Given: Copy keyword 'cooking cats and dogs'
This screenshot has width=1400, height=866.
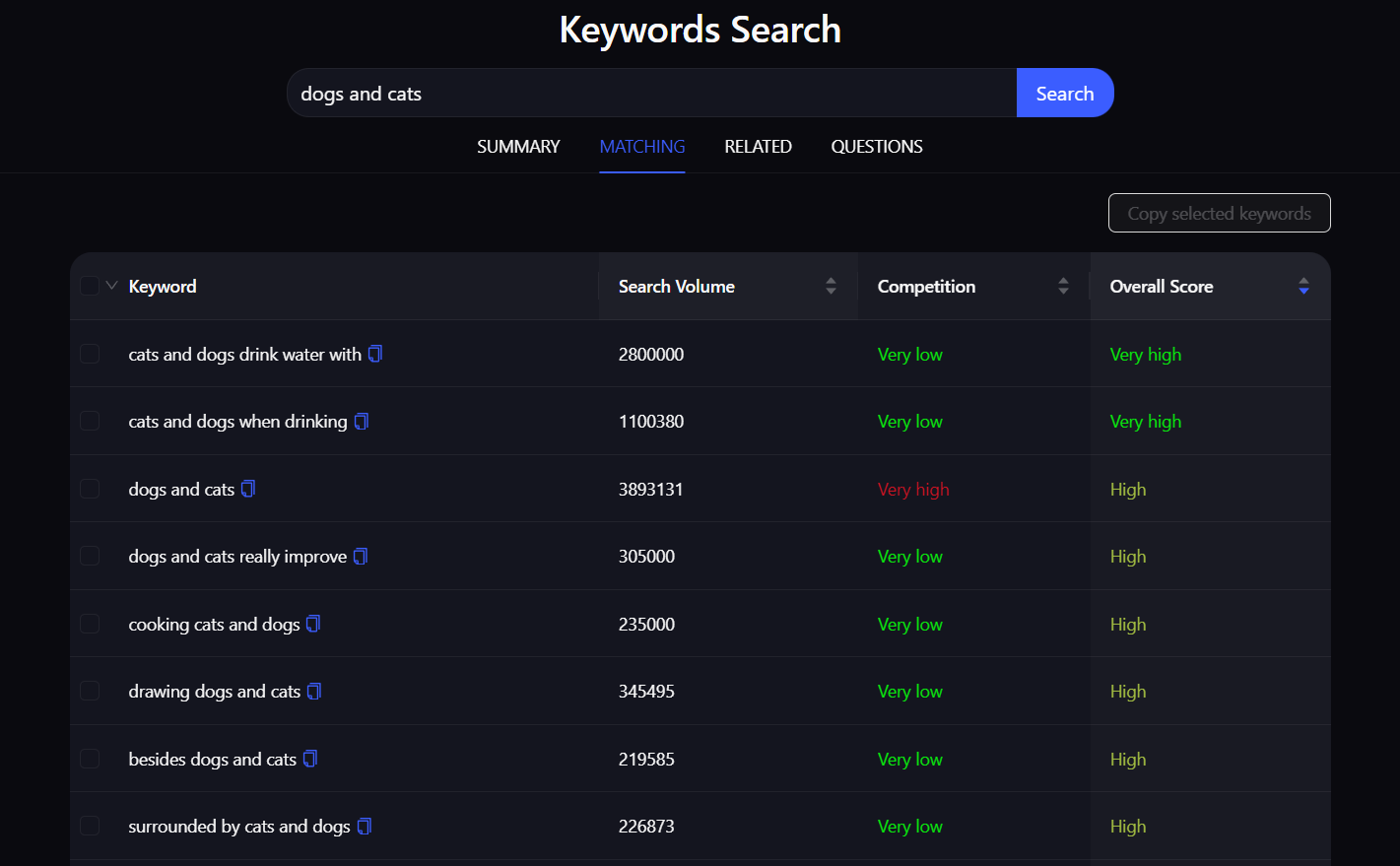Looking at the screenshot, I should [313, 624].
